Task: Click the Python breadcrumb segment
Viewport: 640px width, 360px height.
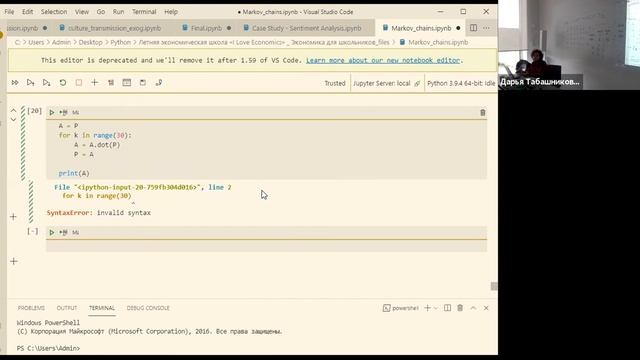Action: pyautogui.click(x=120, y=42)
